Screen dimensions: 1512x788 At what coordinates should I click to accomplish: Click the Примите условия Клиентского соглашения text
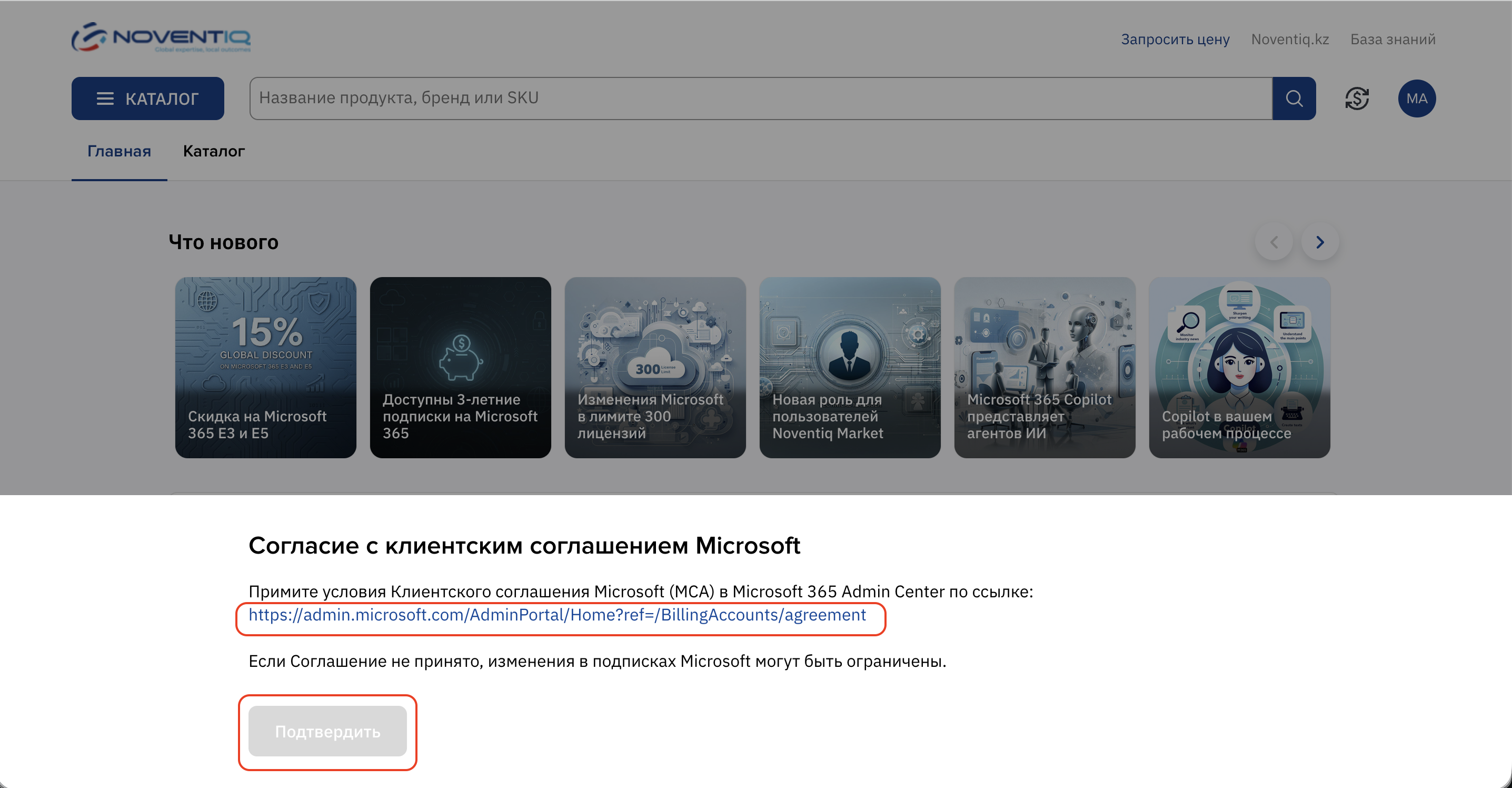[640, 592]
